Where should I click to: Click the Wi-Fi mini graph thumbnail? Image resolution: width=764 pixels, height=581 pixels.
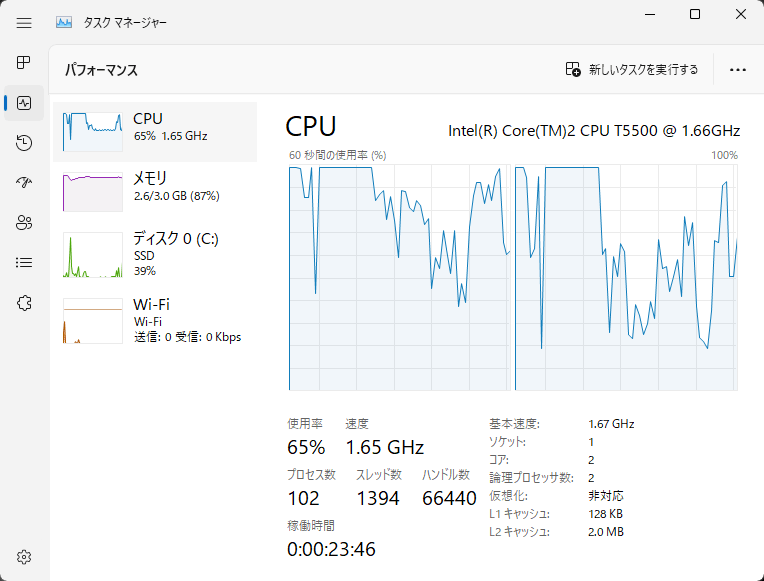coord(93,321)
